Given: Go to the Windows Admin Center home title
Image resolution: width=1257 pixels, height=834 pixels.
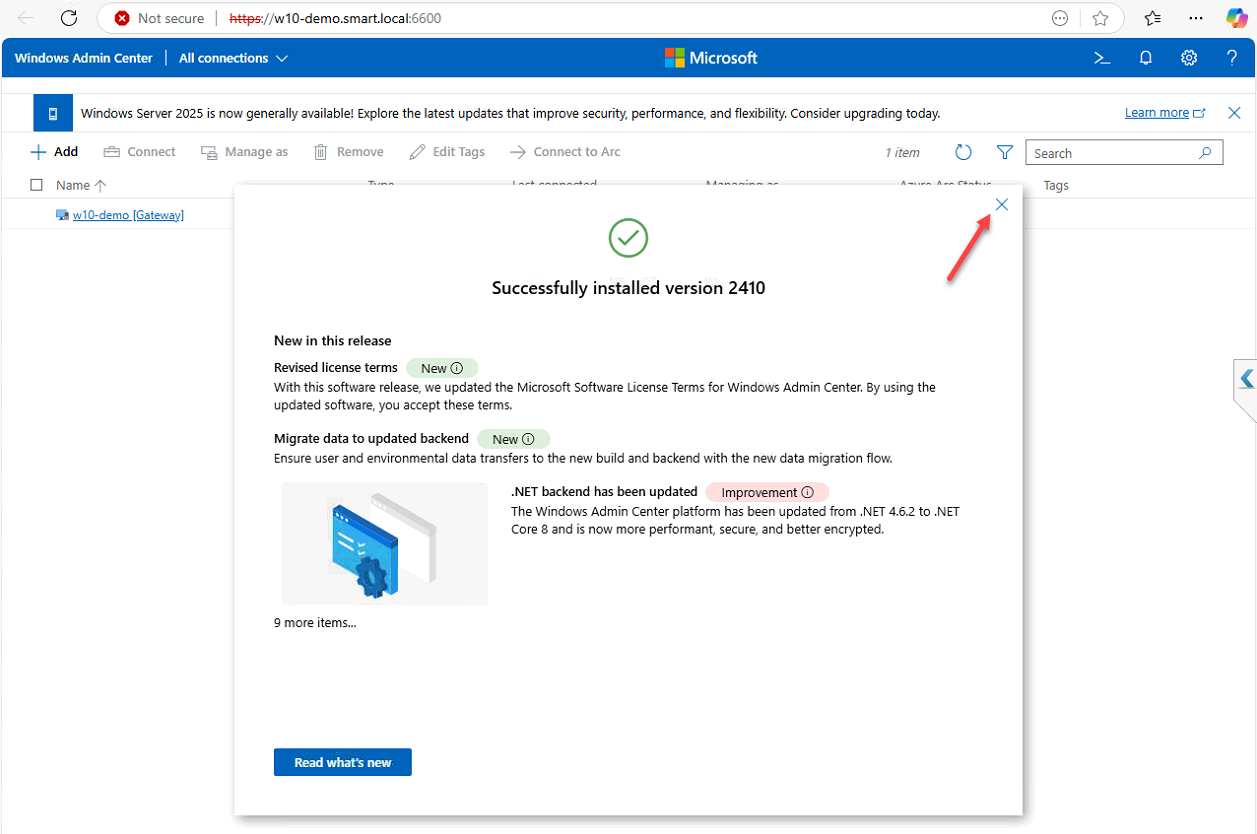Looking at the screenshot, I should [84, 58].
